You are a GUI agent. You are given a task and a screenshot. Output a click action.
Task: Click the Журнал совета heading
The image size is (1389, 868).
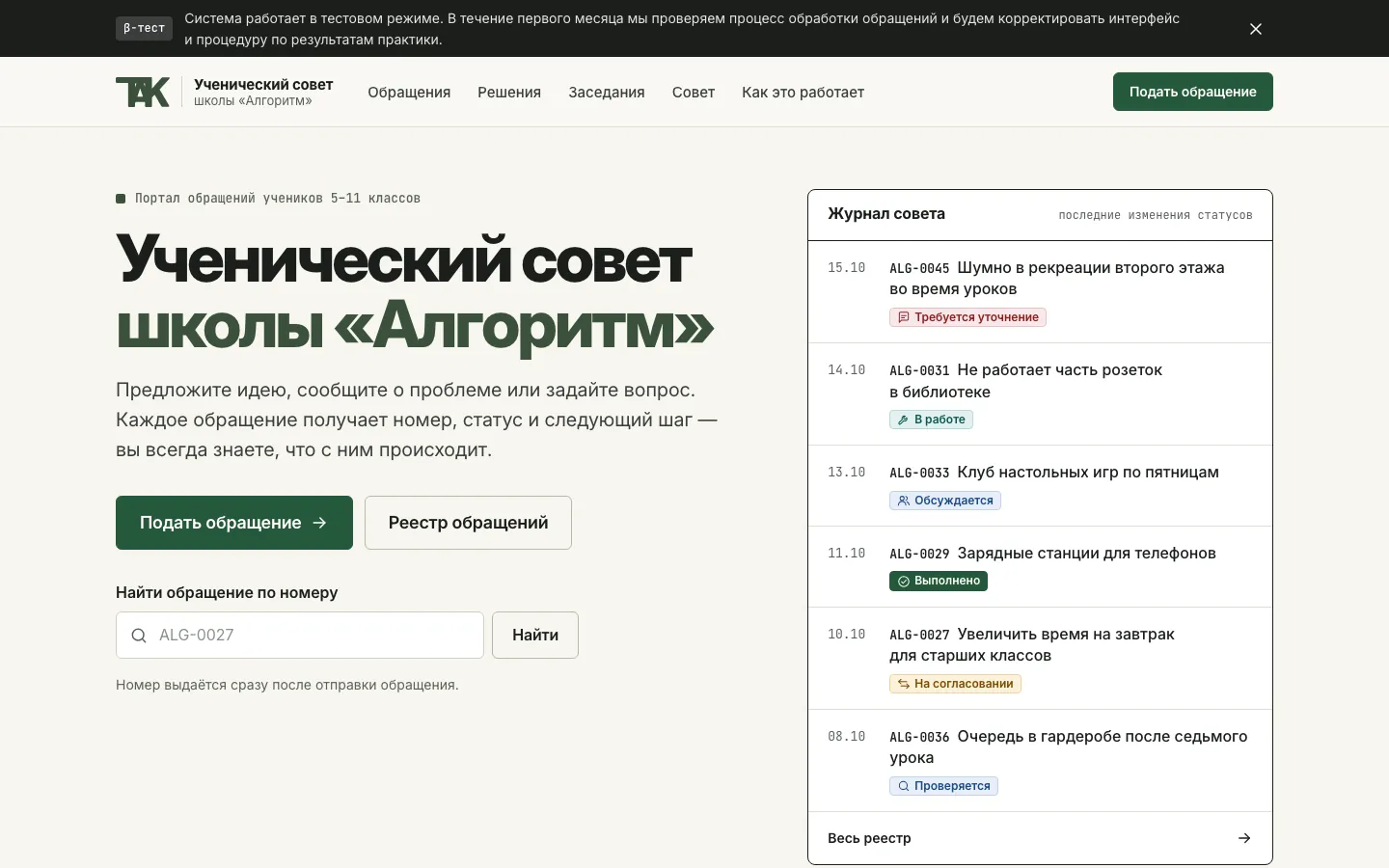coord(886,214)
